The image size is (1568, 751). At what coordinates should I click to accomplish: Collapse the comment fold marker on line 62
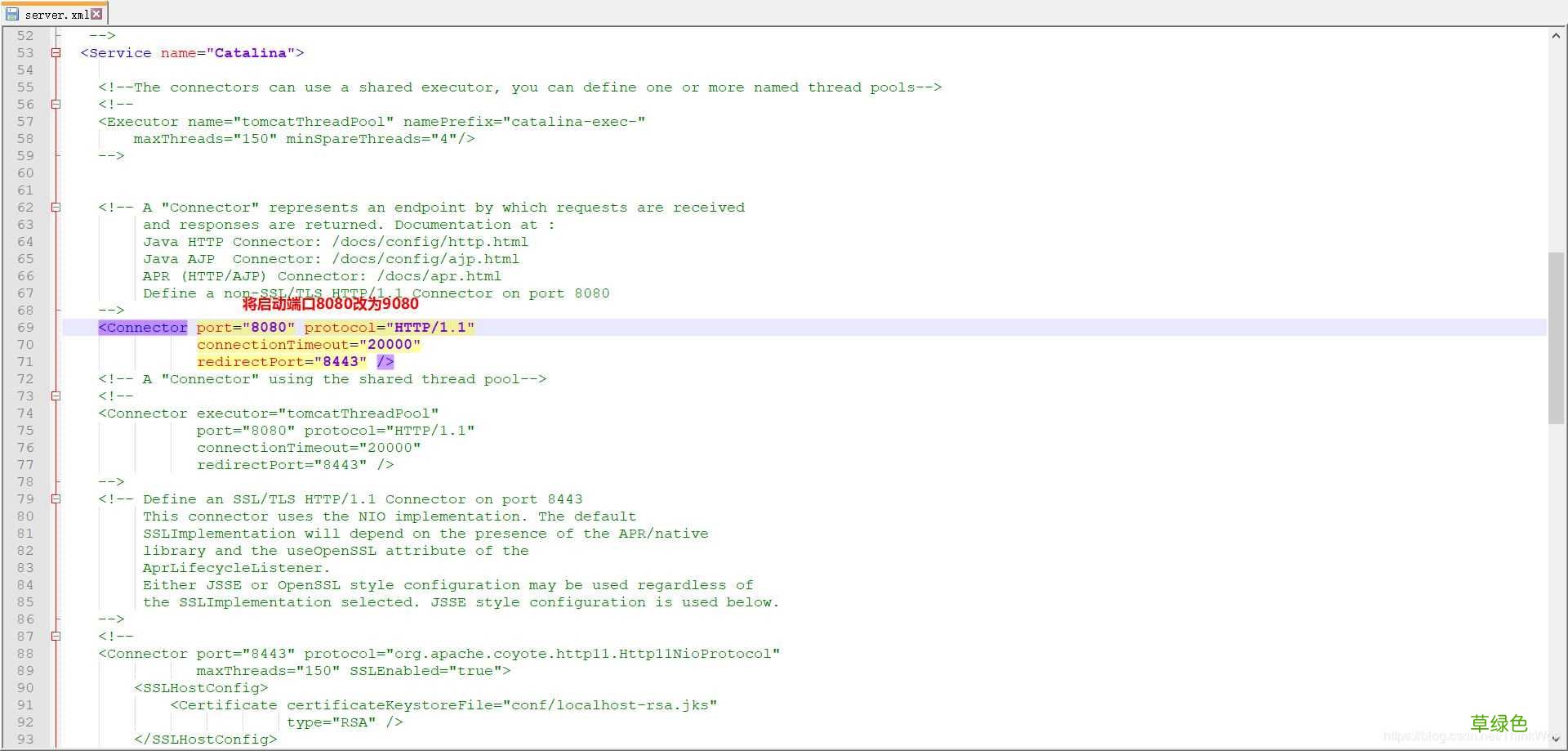click(x=56, y=208)
